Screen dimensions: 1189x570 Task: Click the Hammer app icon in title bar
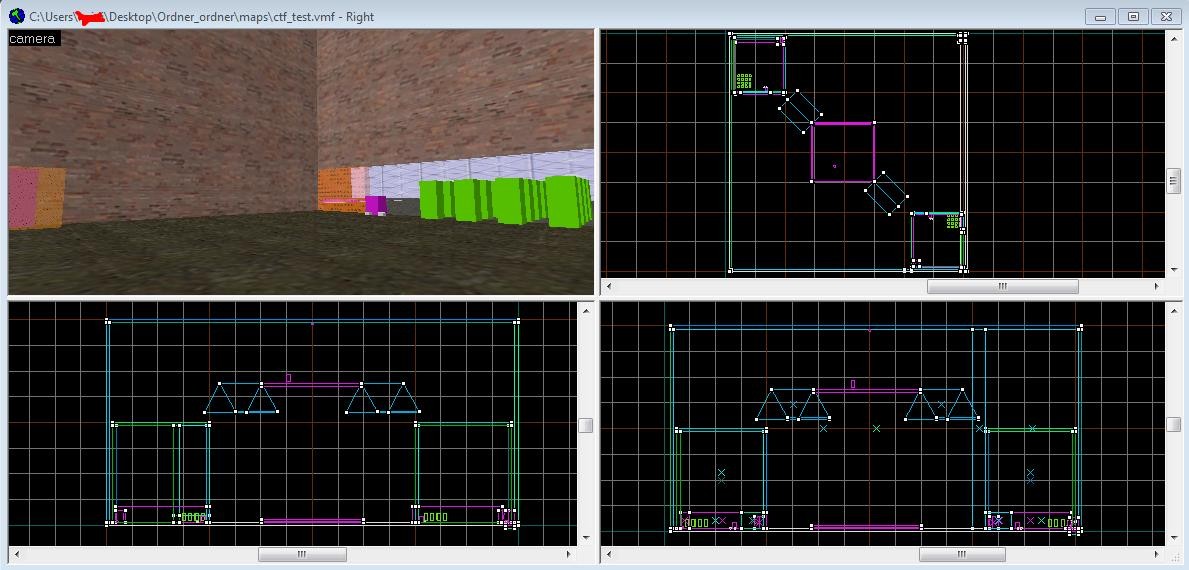point(16,16)
